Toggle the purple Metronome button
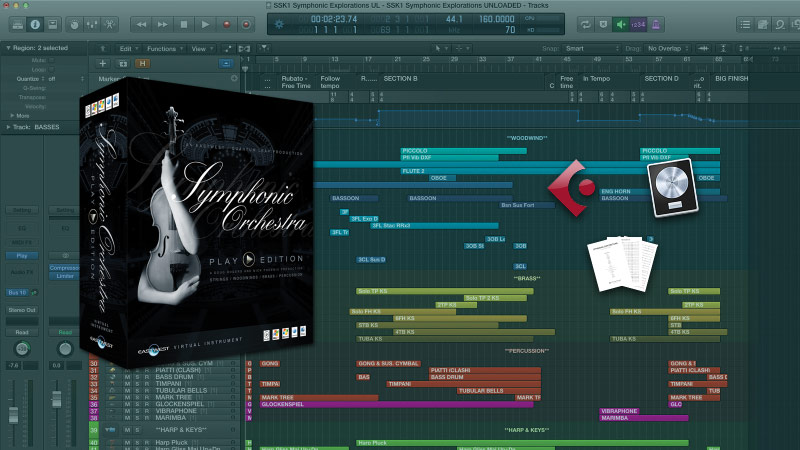The image size is (800, 450). pos(656,24)
